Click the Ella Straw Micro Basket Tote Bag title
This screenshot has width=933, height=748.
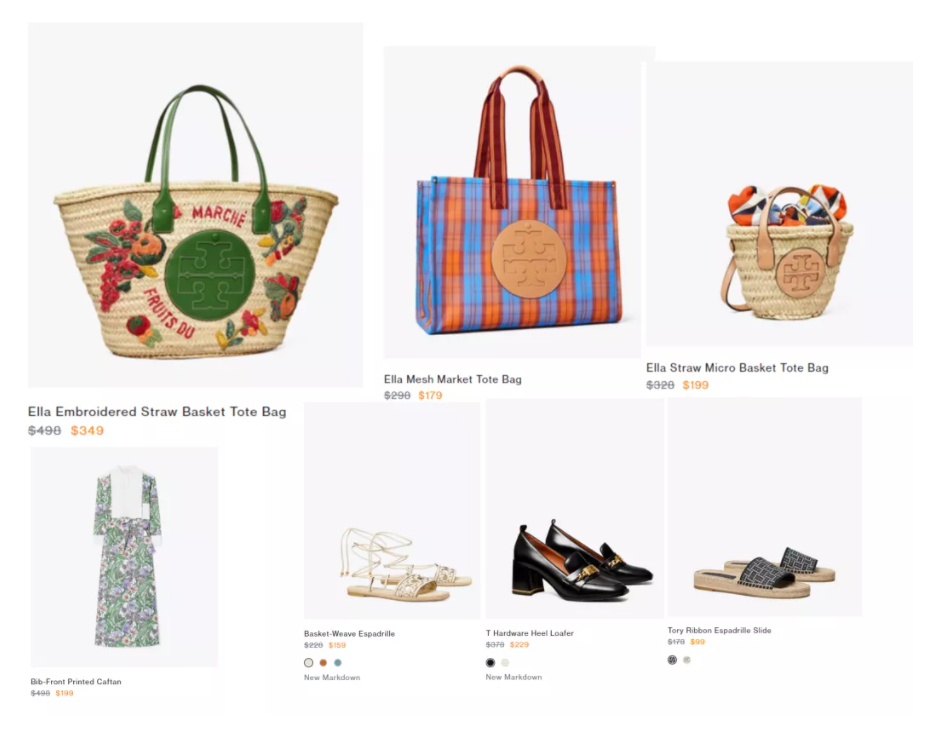point(737,368)
